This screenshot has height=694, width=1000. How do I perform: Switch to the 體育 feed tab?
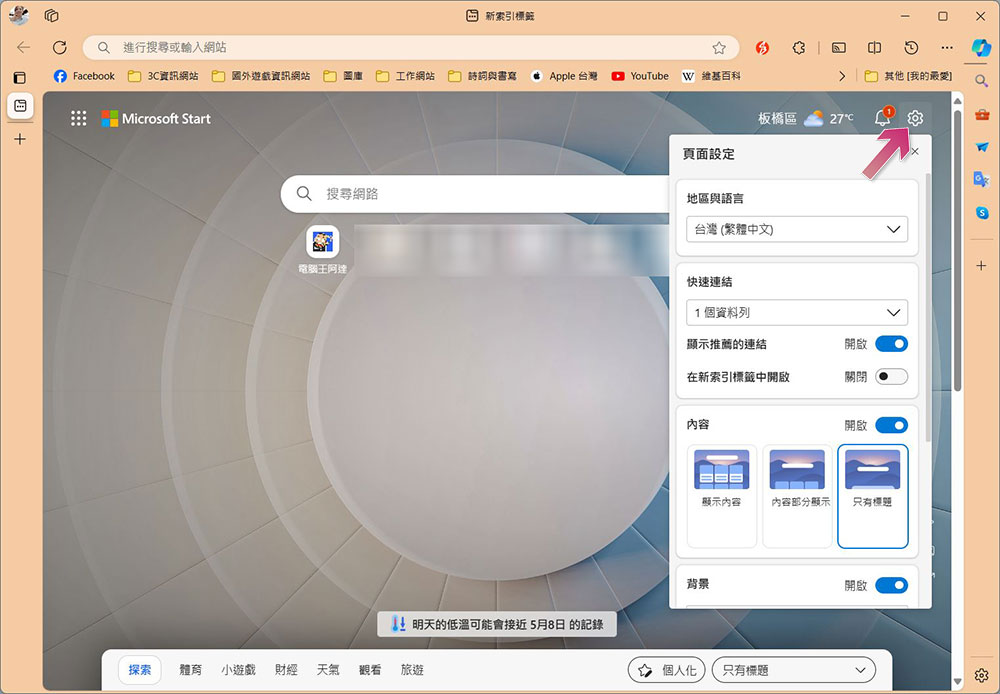(x=190, y=670)
